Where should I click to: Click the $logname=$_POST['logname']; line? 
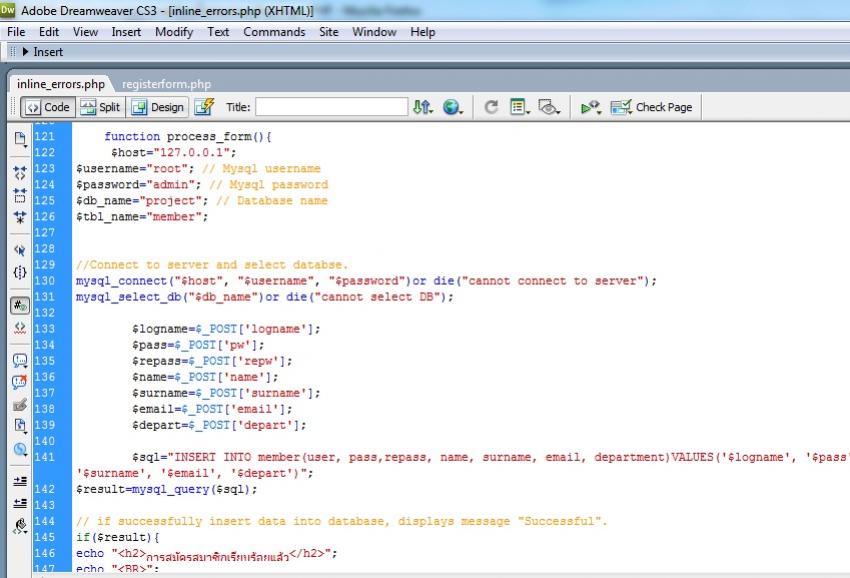coord(226,329)
